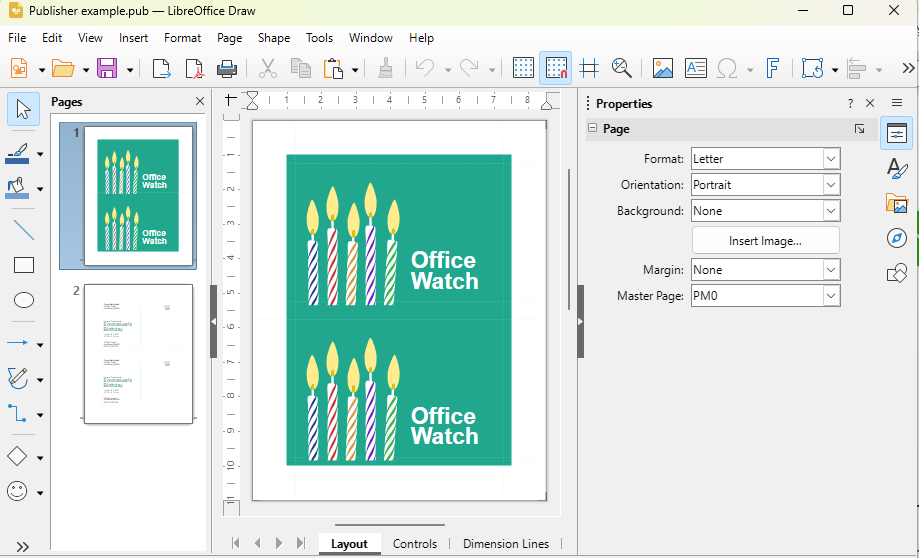Click the Cut scissors icon

pos(268,69)
